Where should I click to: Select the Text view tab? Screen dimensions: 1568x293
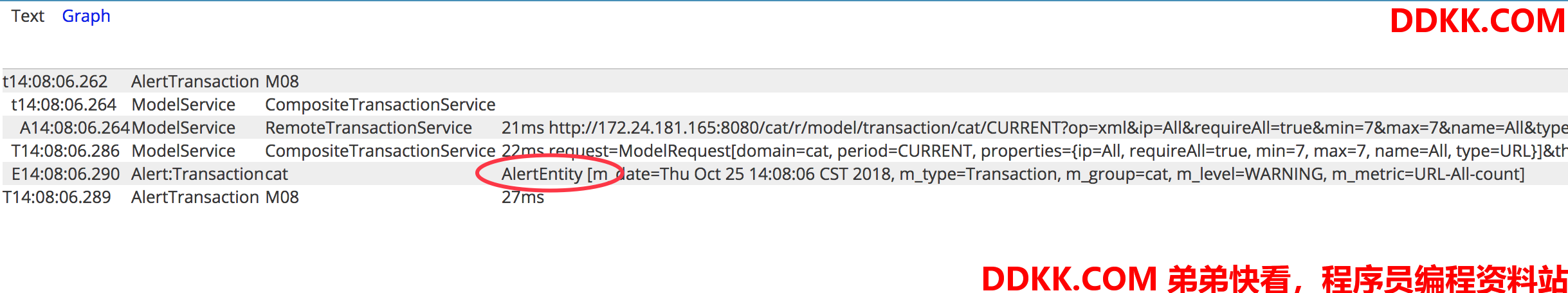pos(28,16)
